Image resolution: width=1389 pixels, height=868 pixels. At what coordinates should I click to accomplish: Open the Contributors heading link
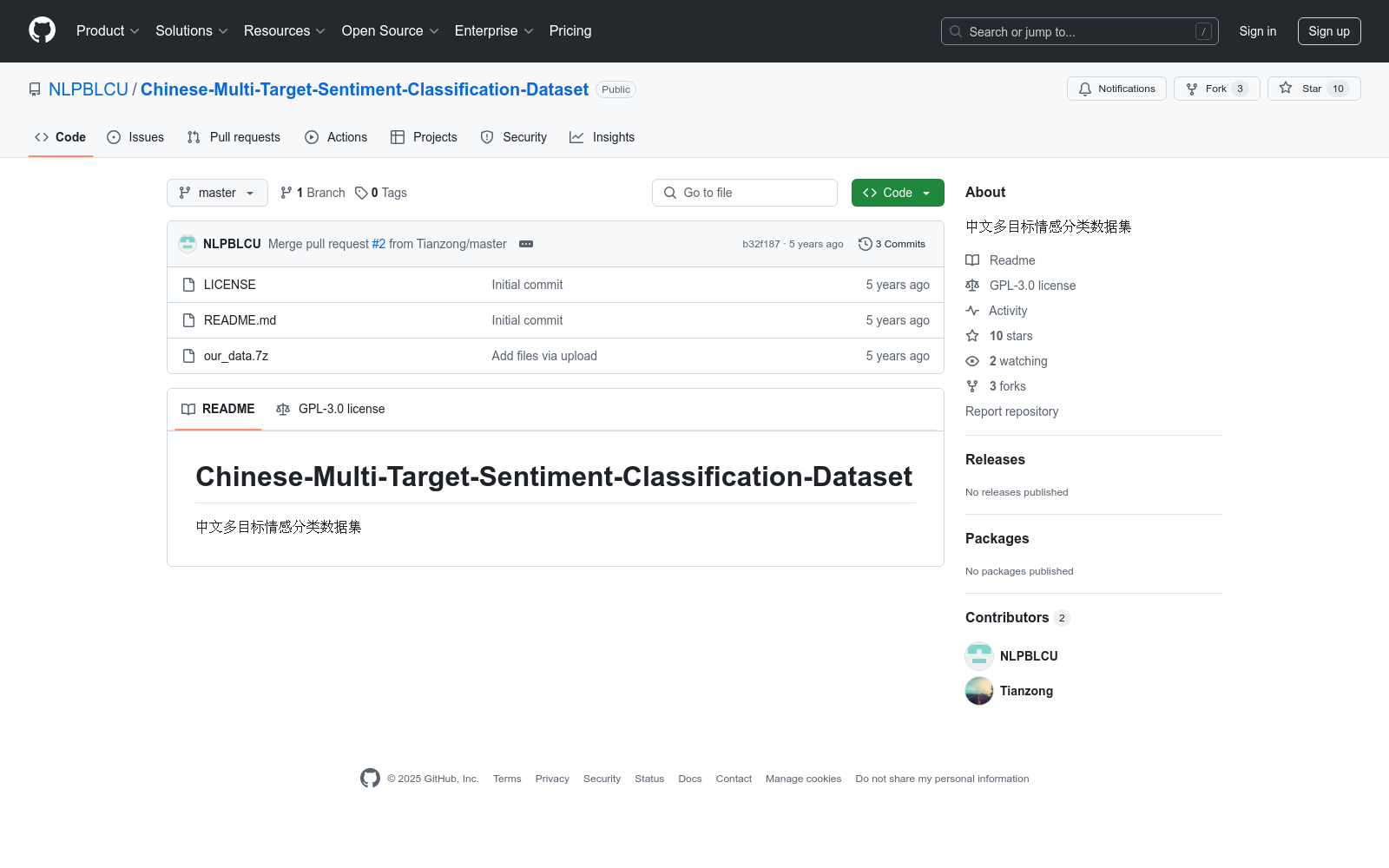[x=1017, y=618]
